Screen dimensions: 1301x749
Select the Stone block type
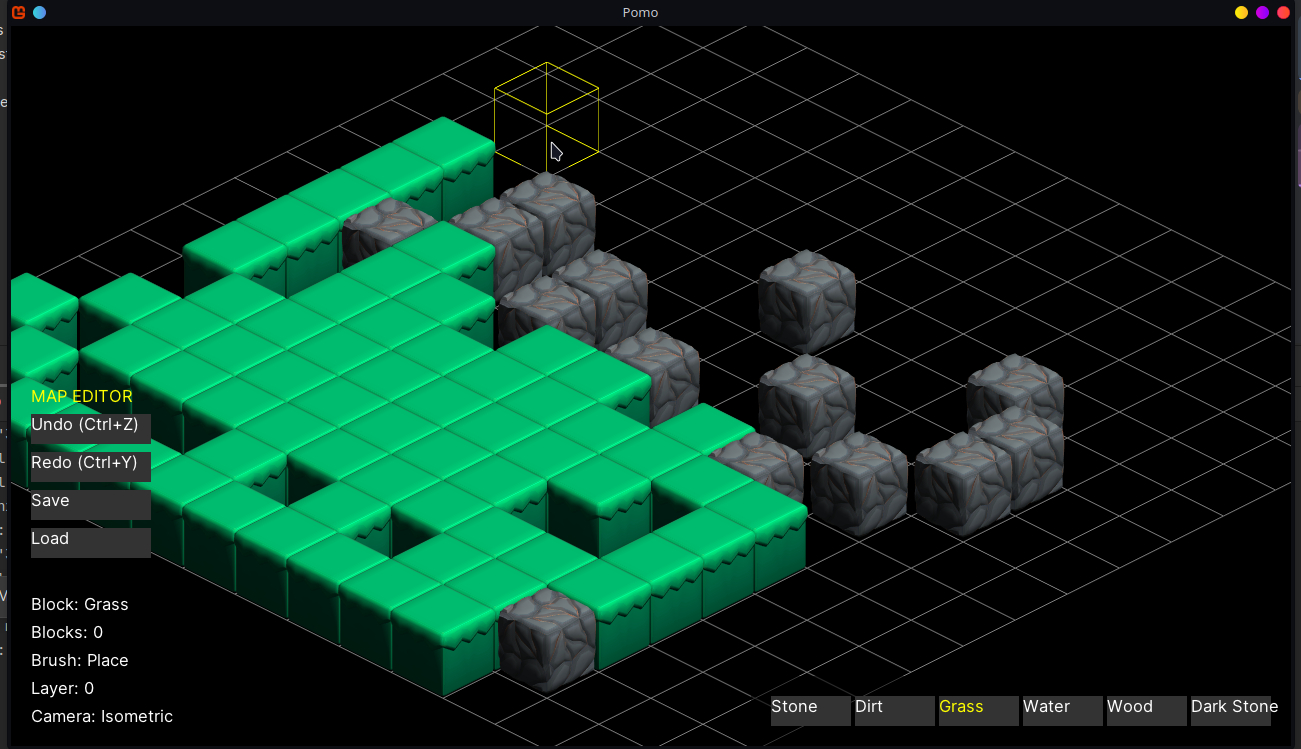[810, 710]
